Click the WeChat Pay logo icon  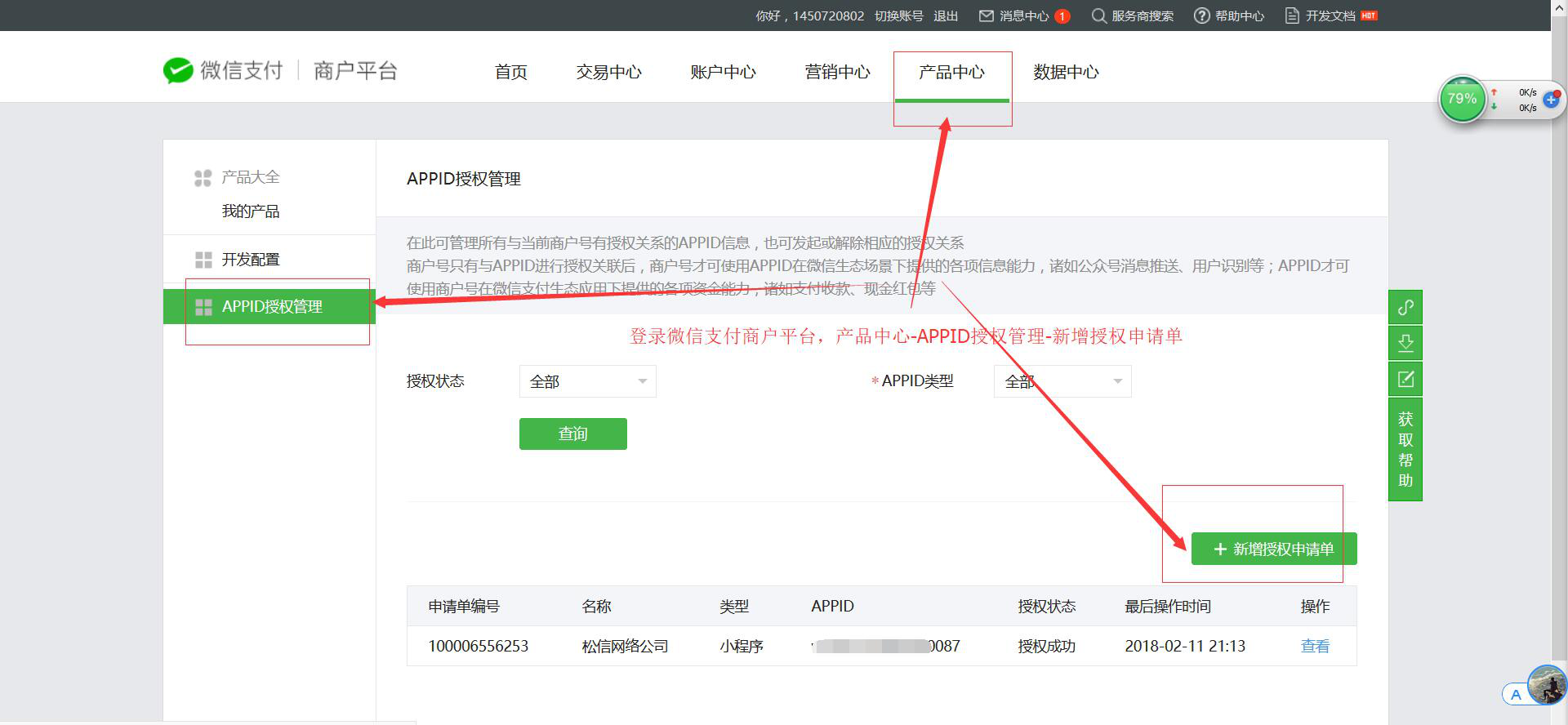pyautogui.click(x=178, y=71)
